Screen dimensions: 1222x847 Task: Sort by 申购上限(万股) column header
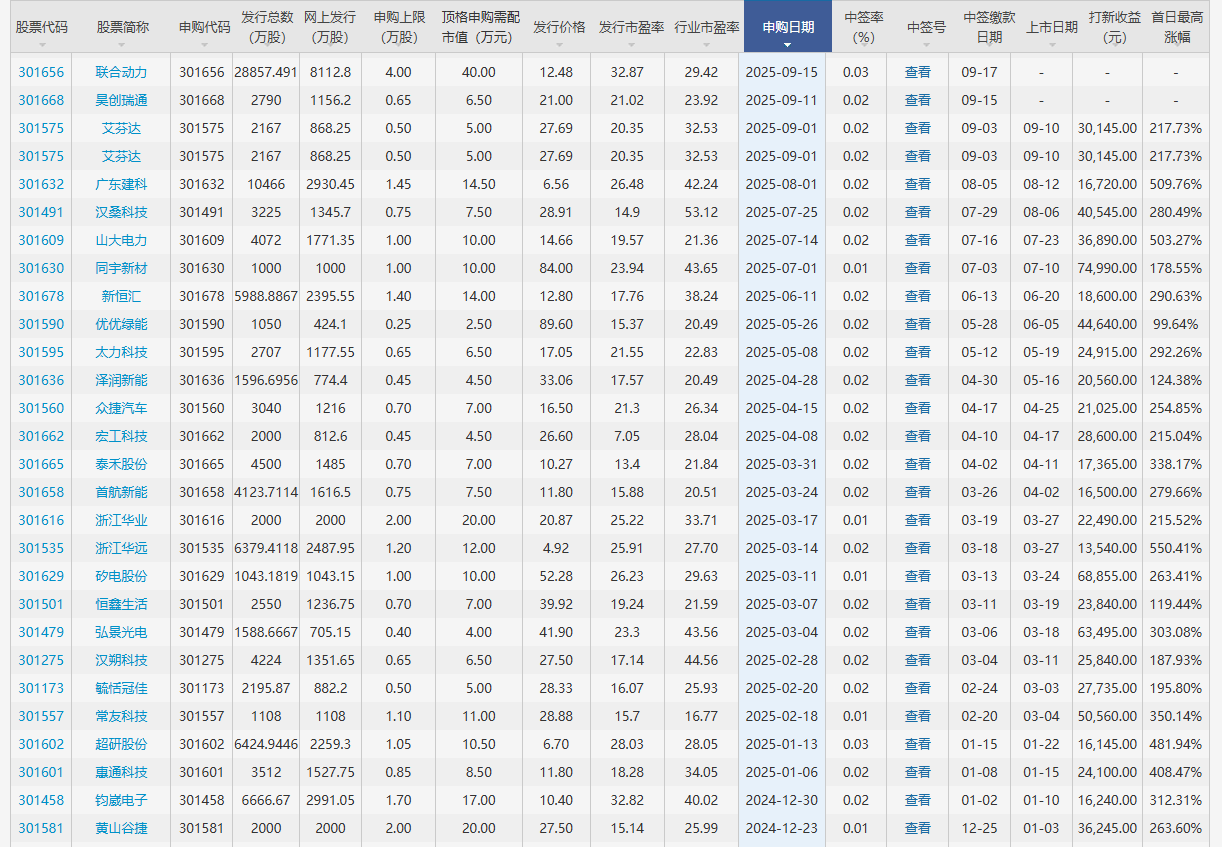(x=398, y=27)
